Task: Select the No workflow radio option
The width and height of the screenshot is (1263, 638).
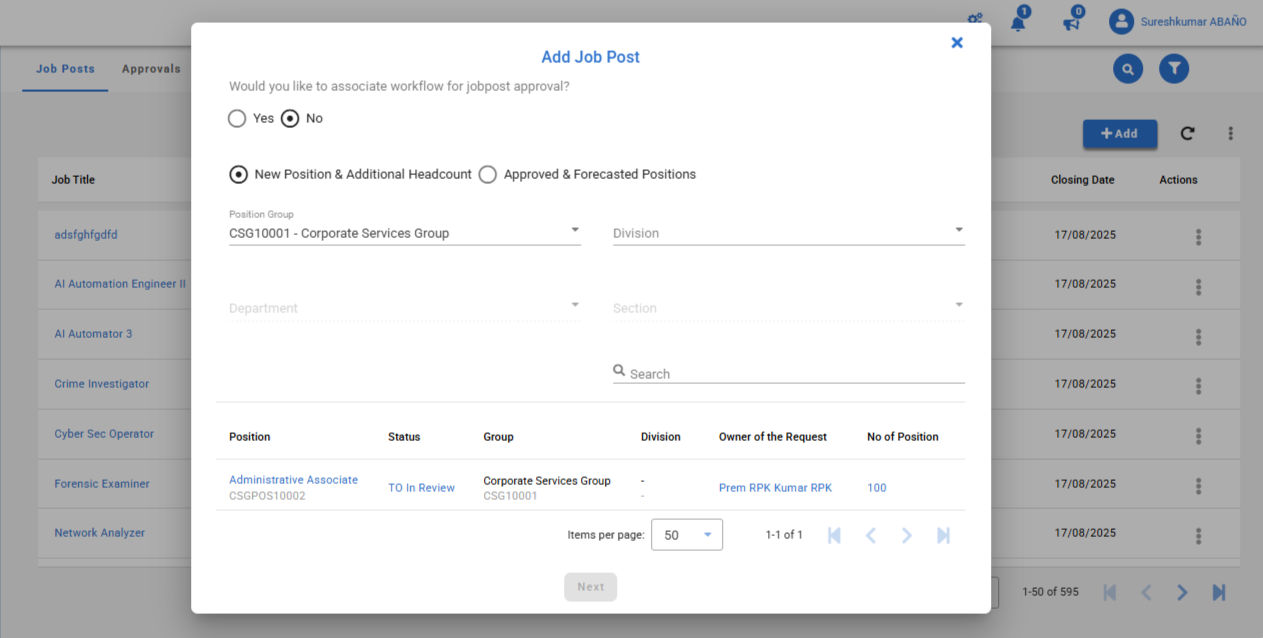Action: pyautogui.click(x=290, y=119)
